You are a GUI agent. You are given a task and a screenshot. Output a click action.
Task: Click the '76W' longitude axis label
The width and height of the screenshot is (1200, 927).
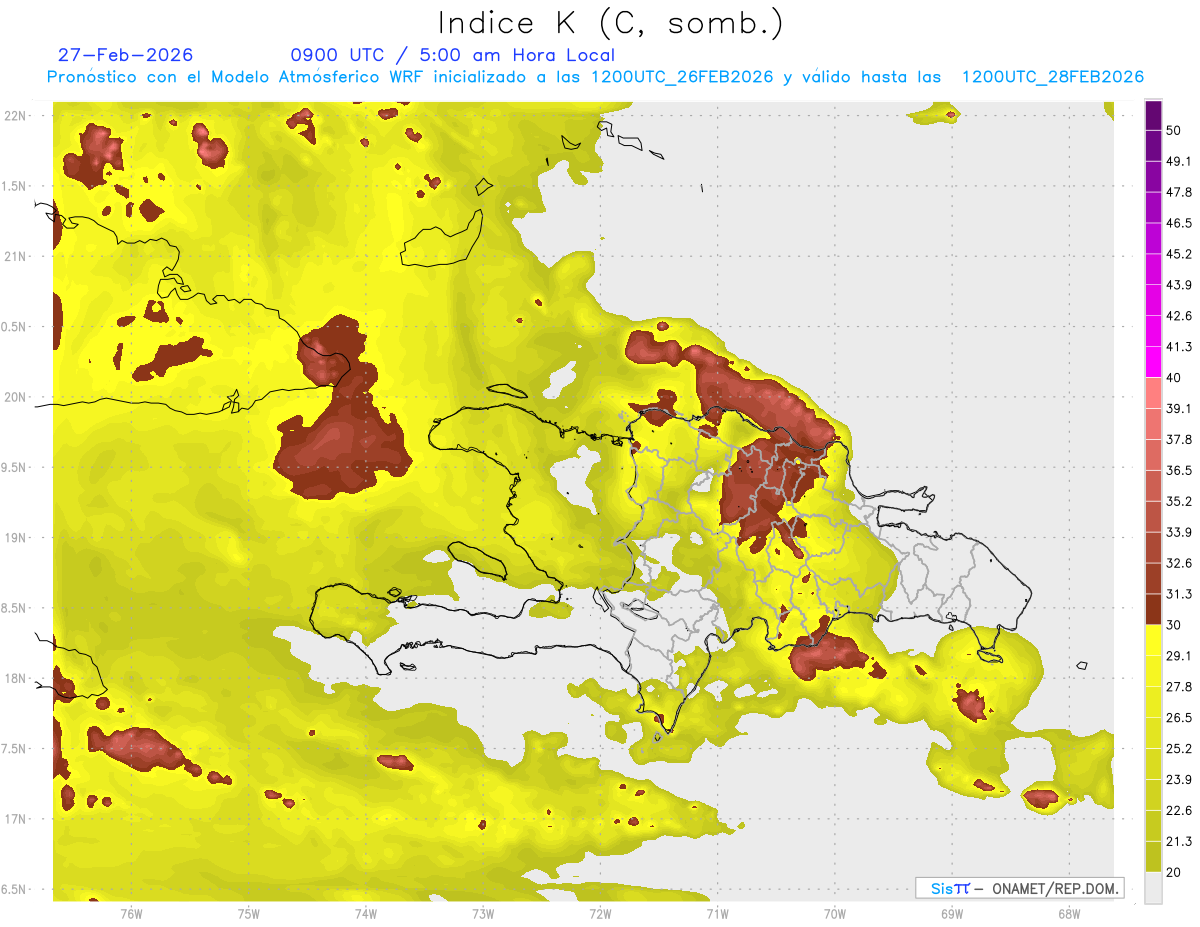tap(131, 913)
